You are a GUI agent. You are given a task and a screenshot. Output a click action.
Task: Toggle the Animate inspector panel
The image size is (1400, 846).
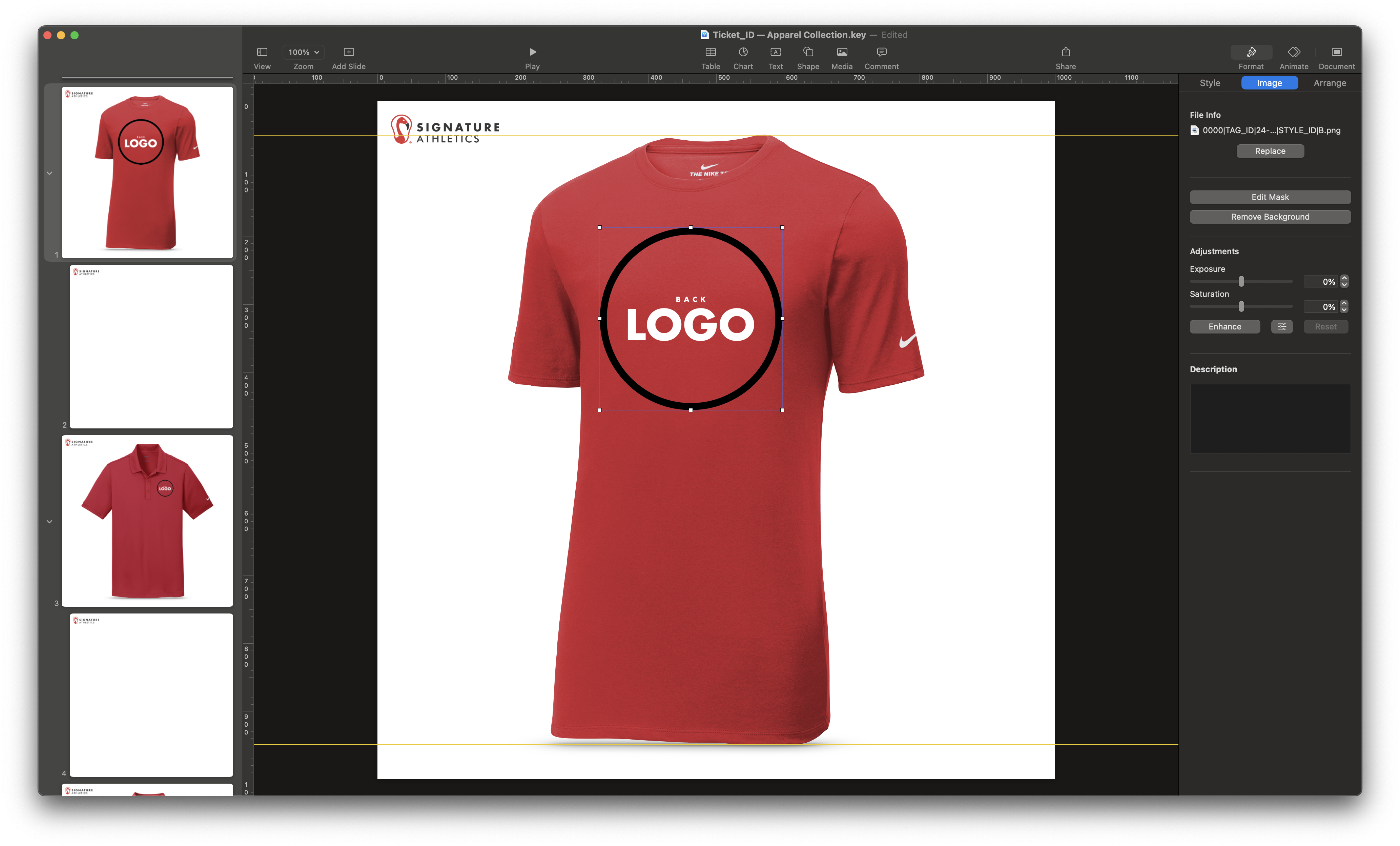[x=1294, y=52]
